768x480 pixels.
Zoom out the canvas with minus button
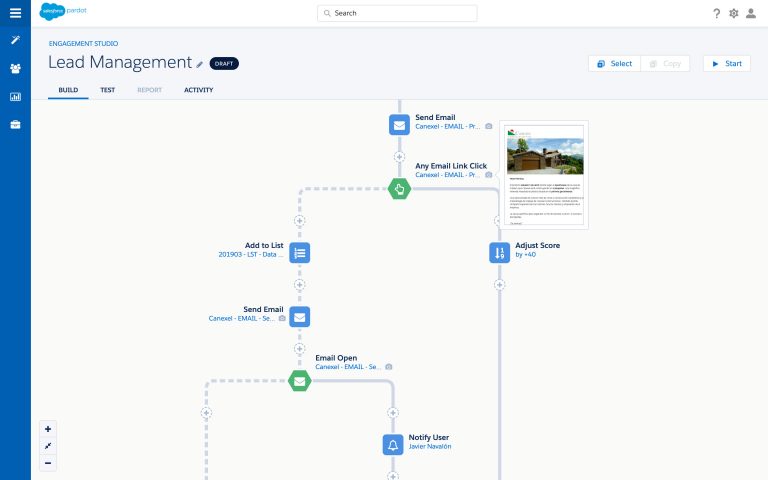(x=48, y=463)
